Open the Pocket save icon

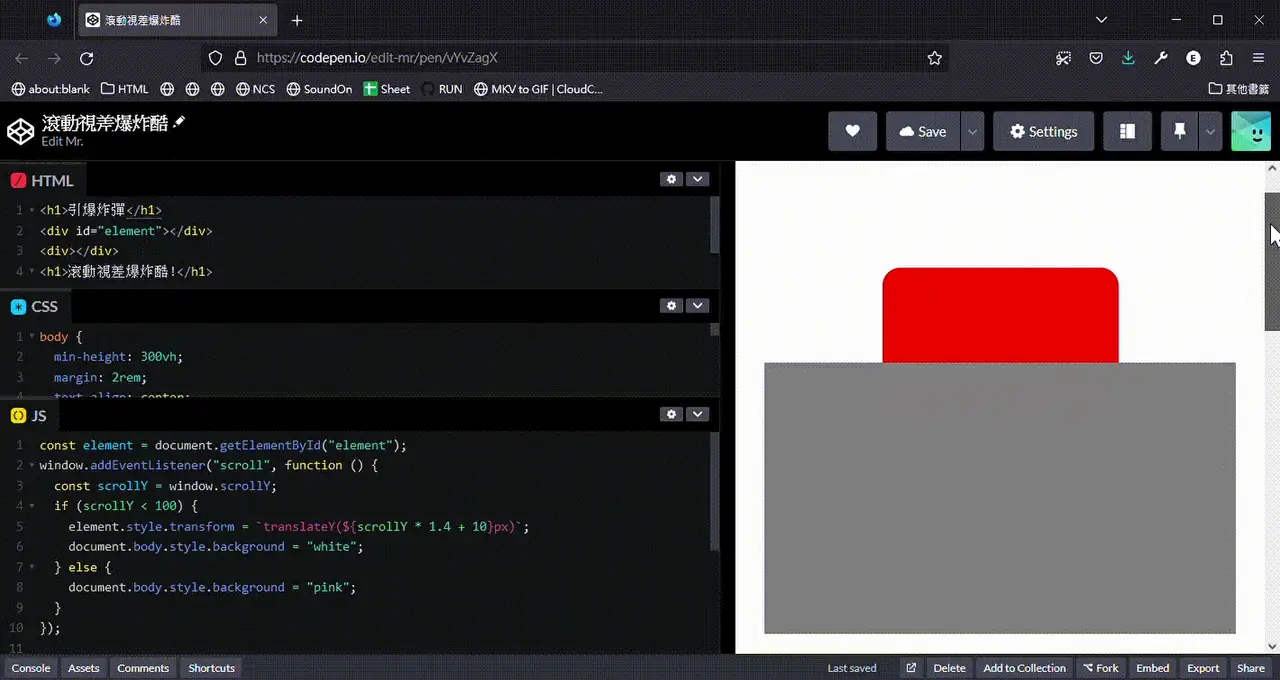[x=1096, y=59]
